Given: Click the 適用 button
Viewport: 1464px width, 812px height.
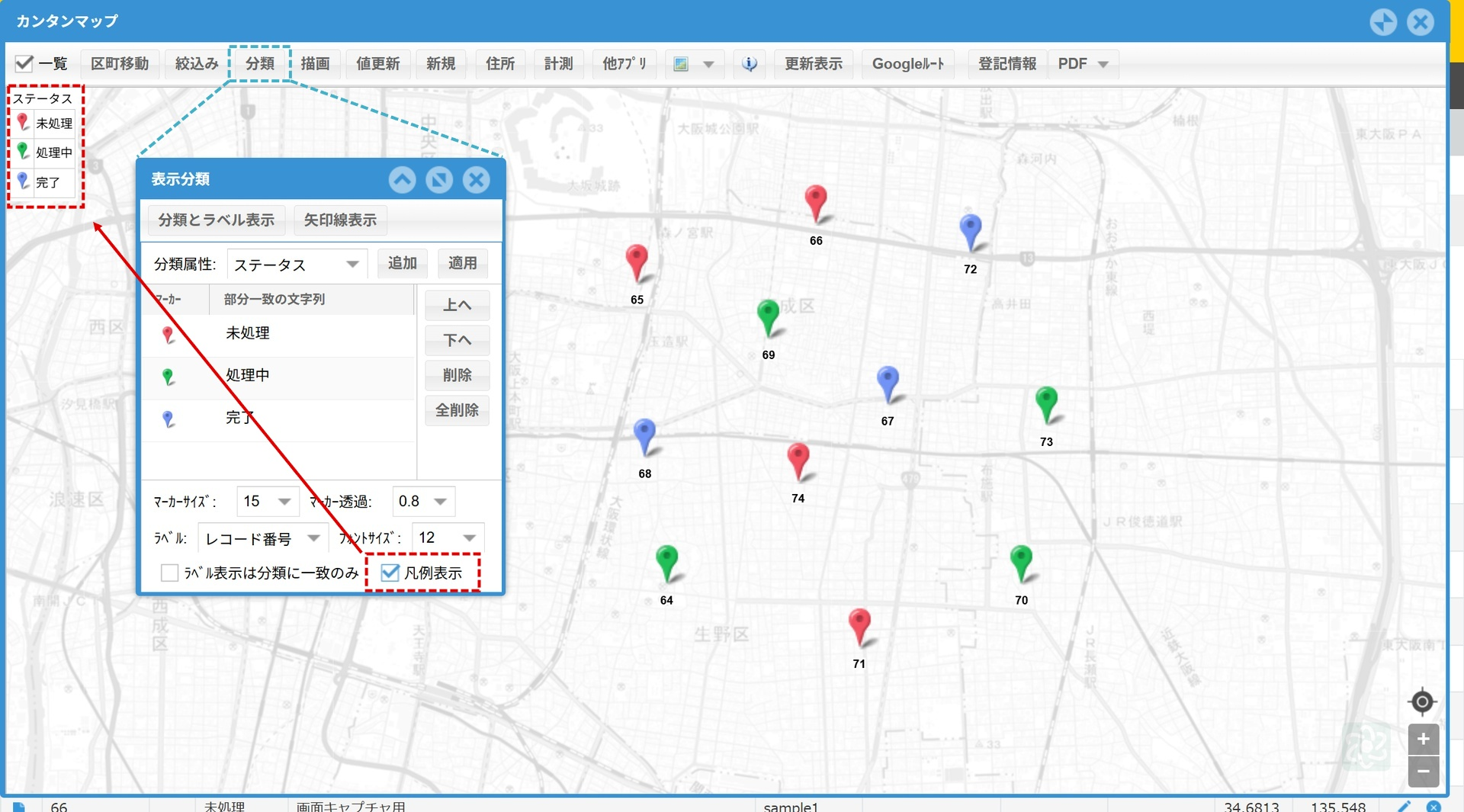Looking at the screenshot, I should click(462, 263).
